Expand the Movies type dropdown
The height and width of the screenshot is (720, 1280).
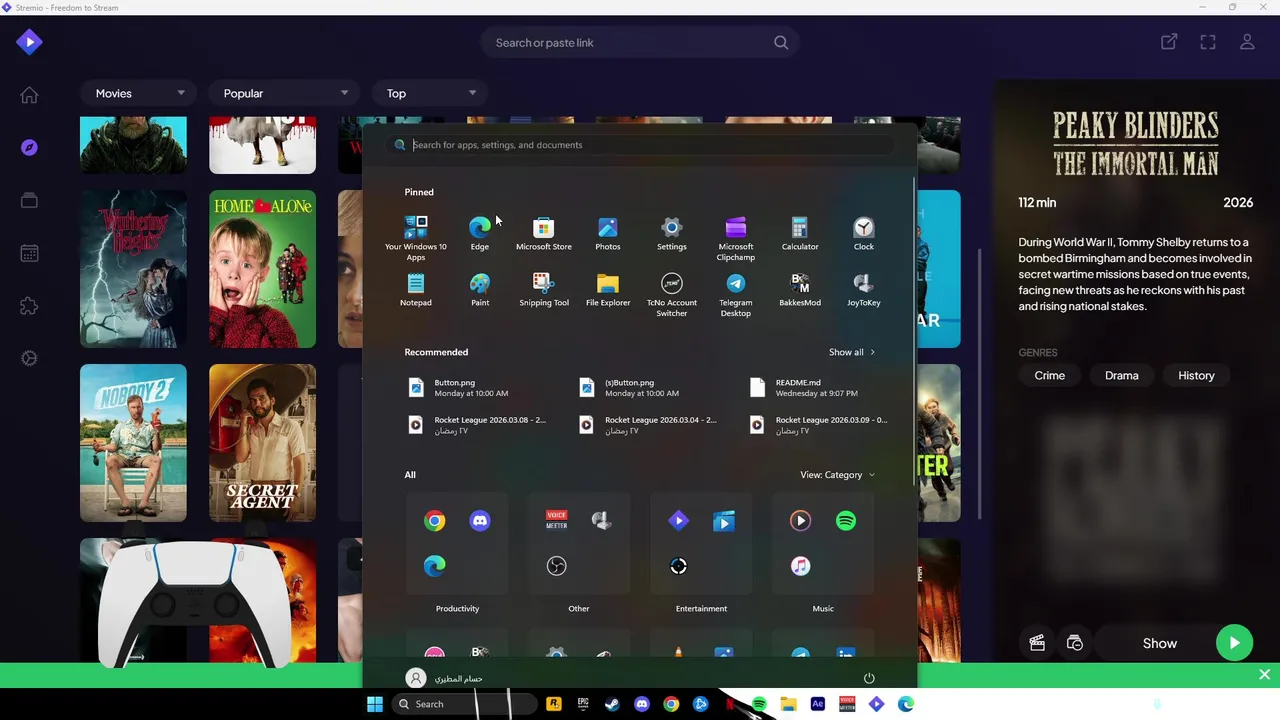point(140,93)
